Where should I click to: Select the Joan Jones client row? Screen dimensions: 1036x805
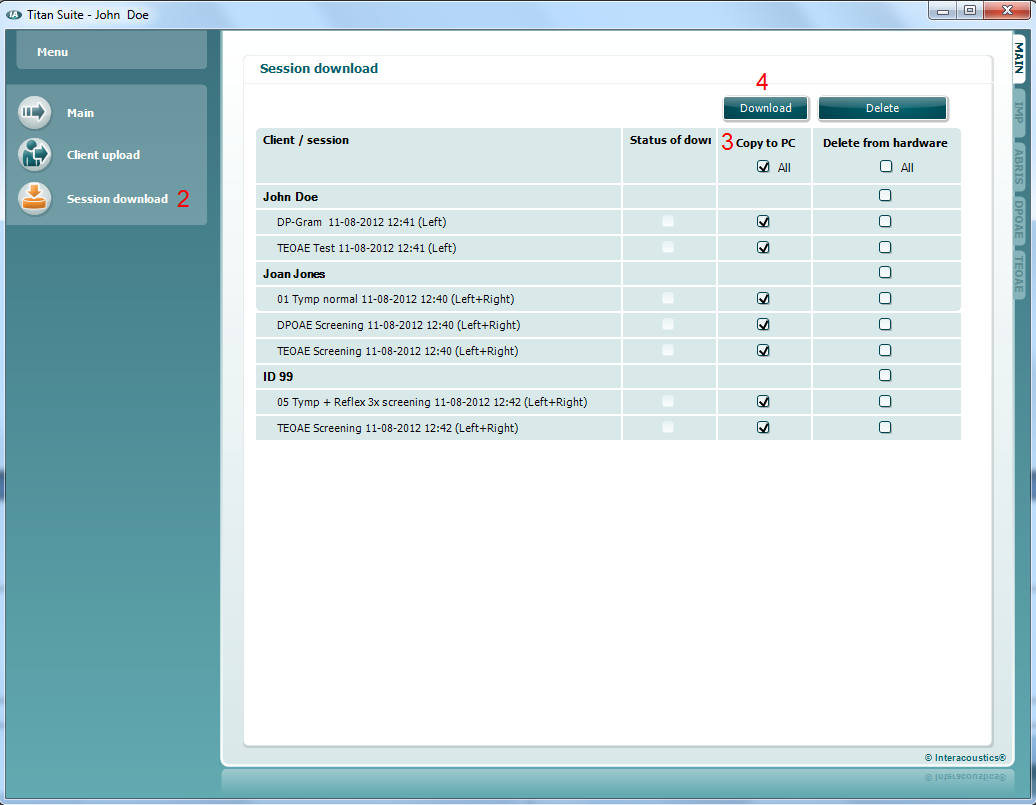(608, 274)
